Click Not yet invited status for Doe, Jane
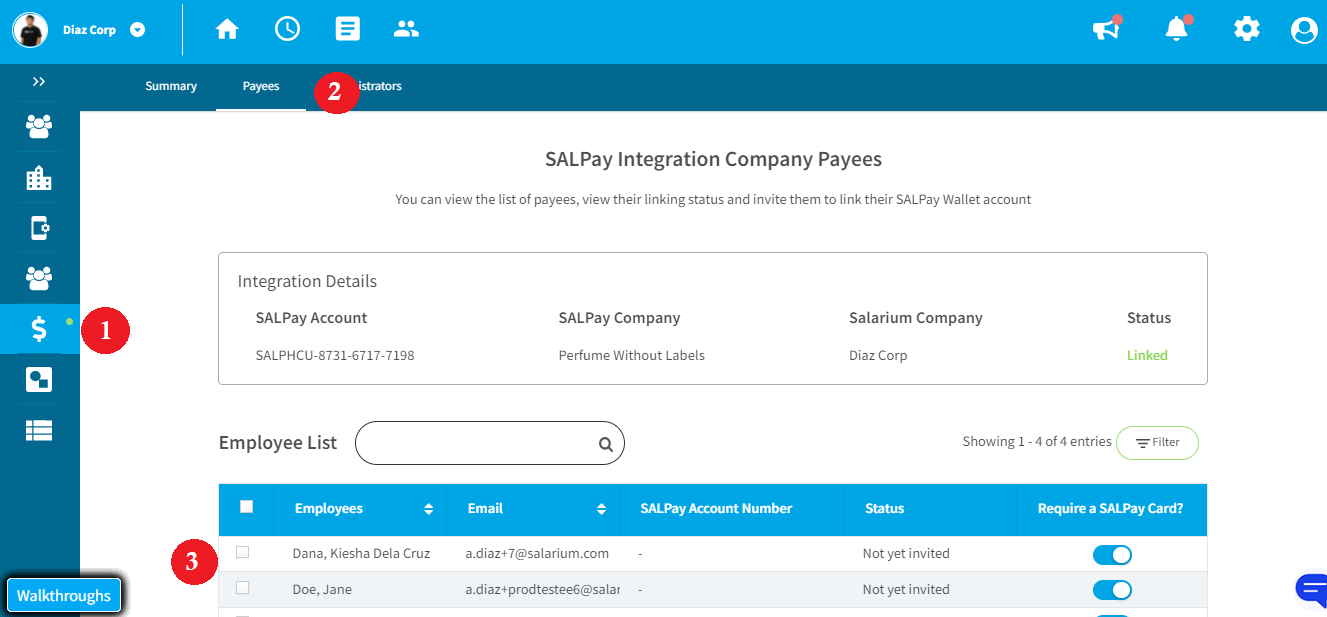 pyautogui.click(x=906, y=589)
